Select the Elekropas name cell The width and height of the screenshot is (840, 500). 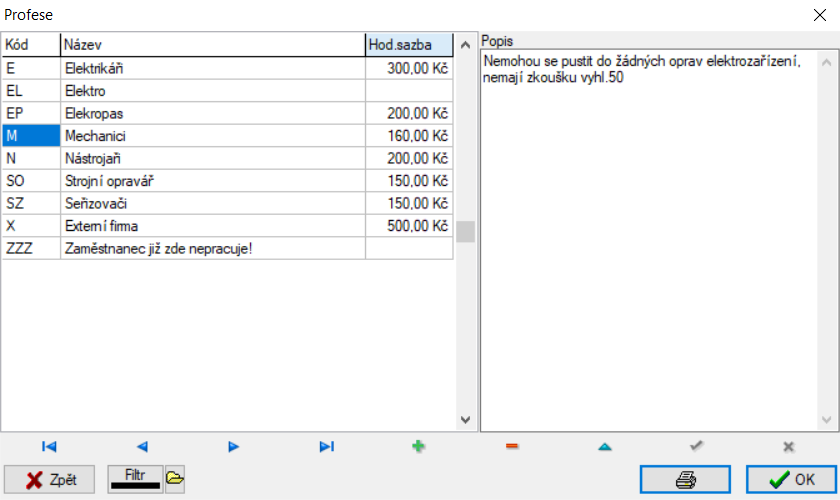click(x=213, y=113)
